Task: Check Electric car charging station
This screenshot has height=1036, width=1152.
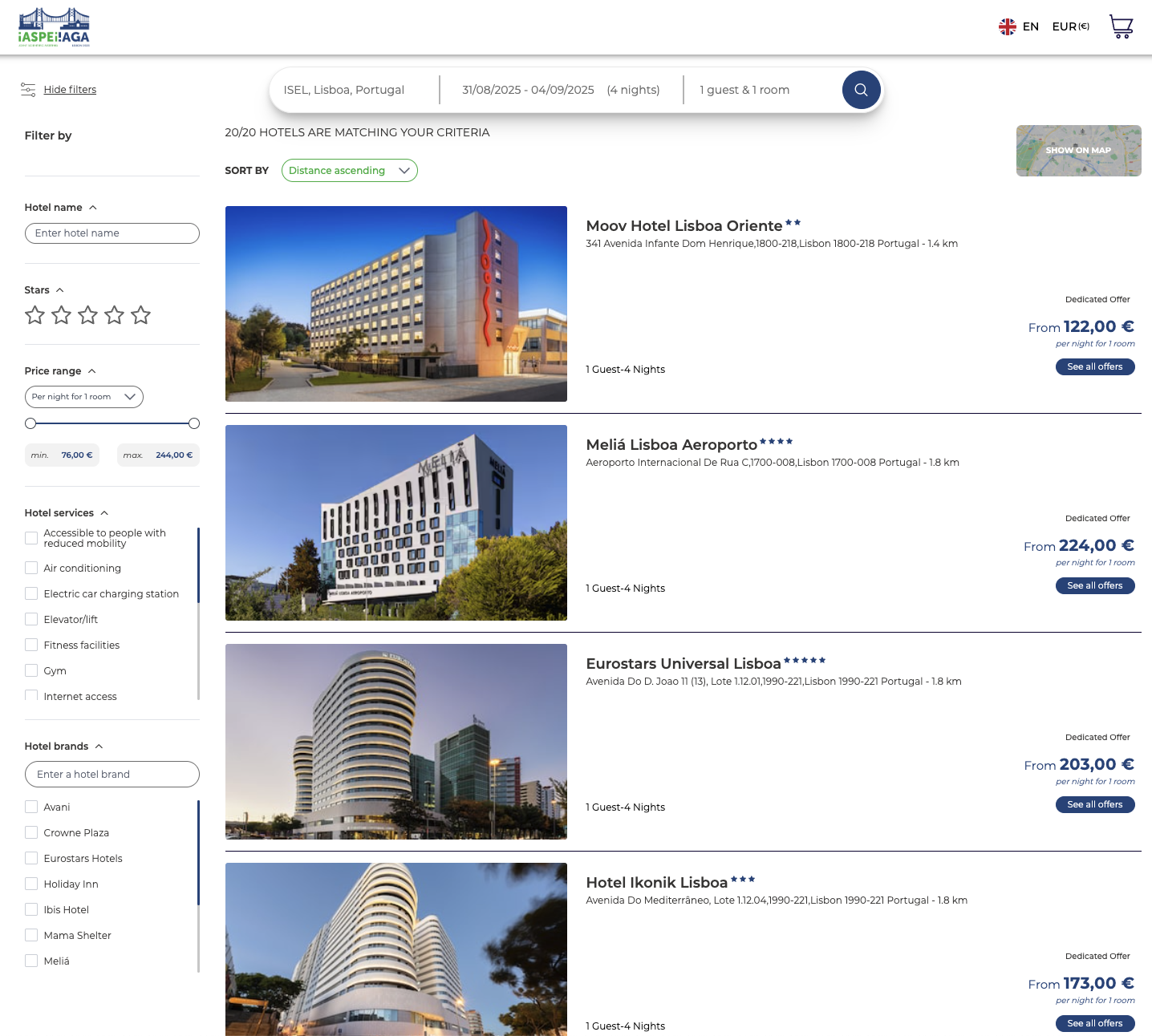Action: (31, 593)
